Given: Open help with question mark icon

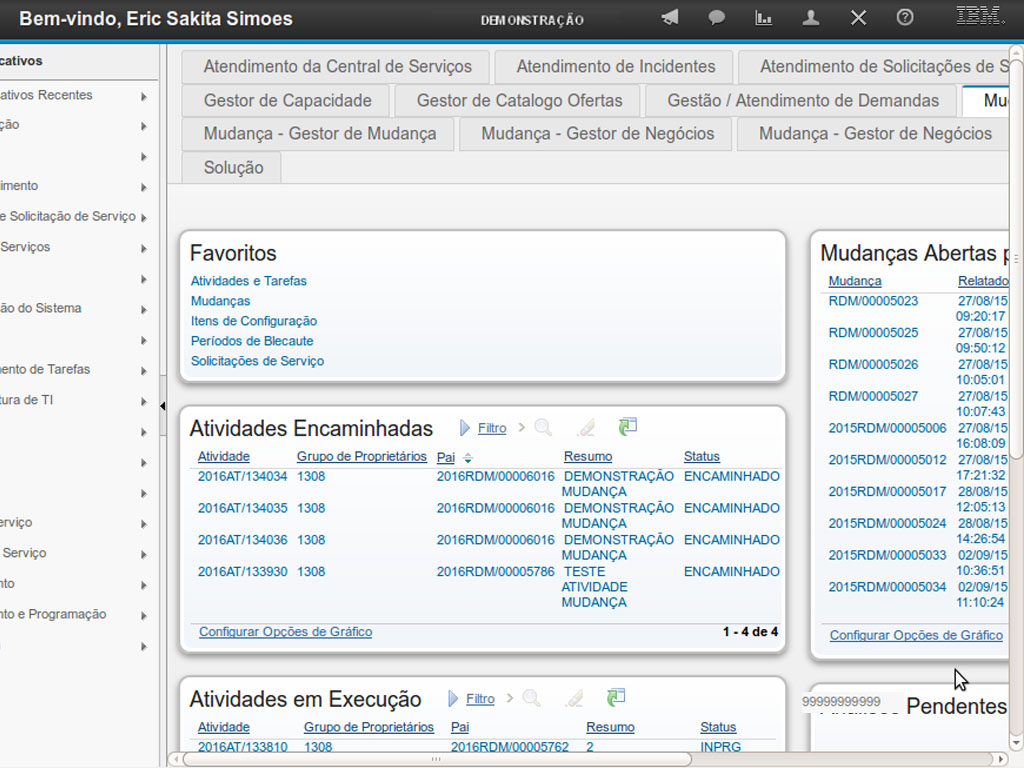Looking at the screenshot, I should point(905,17).
